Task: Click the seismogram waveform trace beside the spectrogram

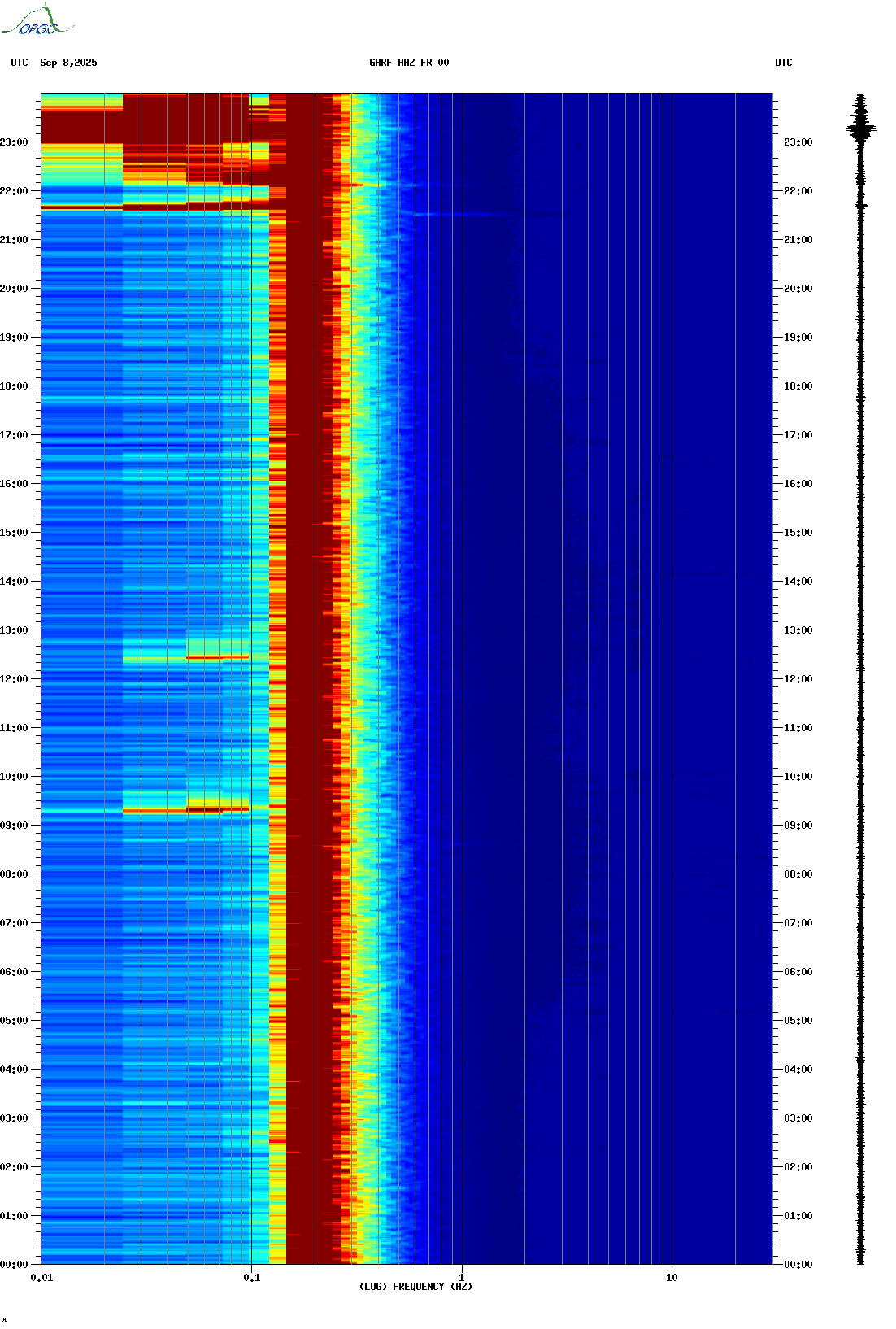Action: pos(862,678)
